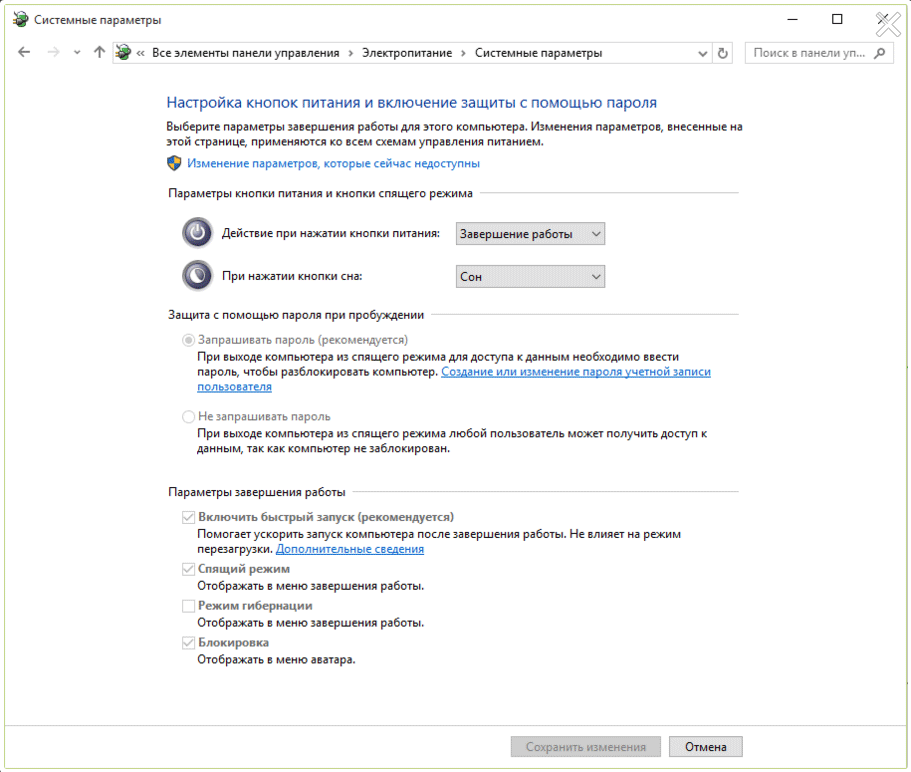The height and width of the screenshot is (772, 911).
Task: Toggle 'Блокировка' checkbox
Action: pyautogui.click(x=188, y=642)
